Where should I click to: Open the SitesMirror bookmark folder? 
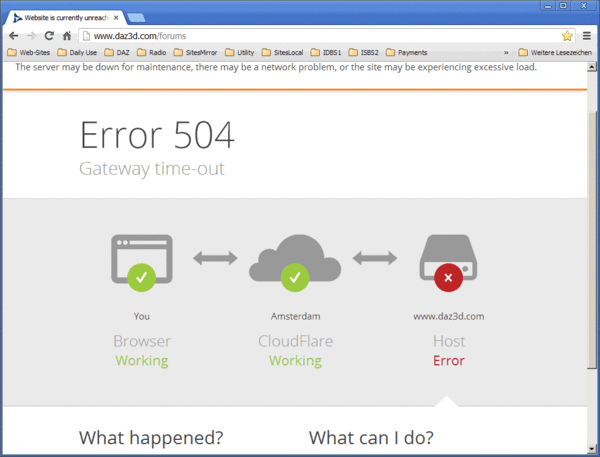(x=195, y=52)
